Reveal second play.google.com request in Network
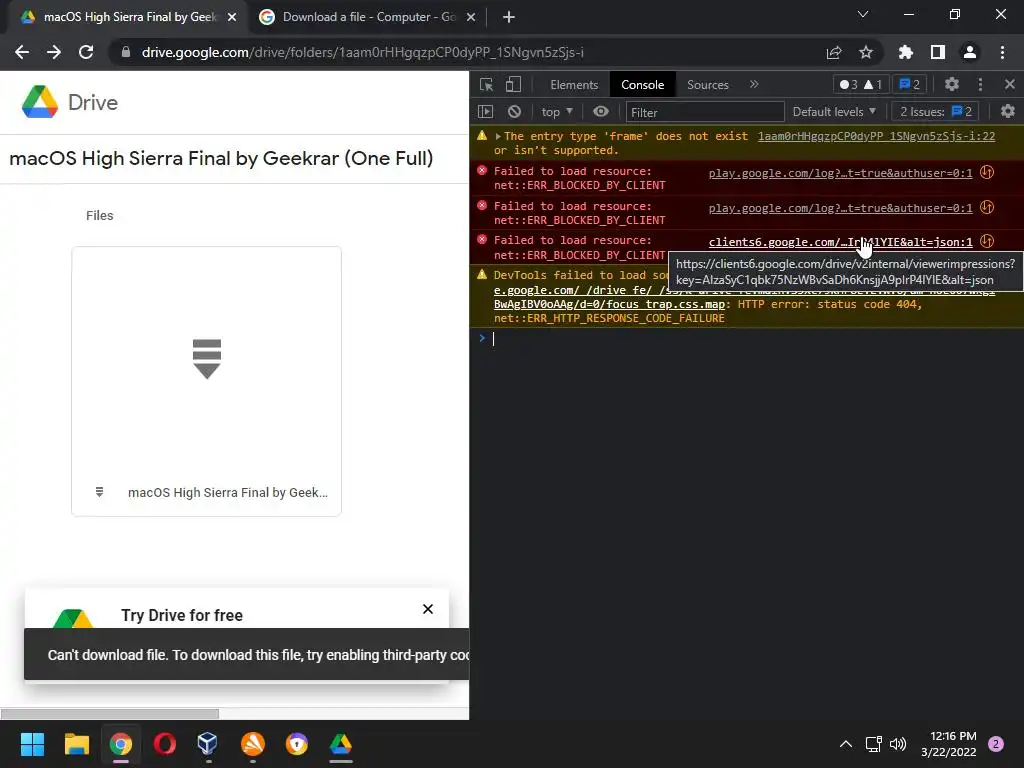 [x=987, y=208]
